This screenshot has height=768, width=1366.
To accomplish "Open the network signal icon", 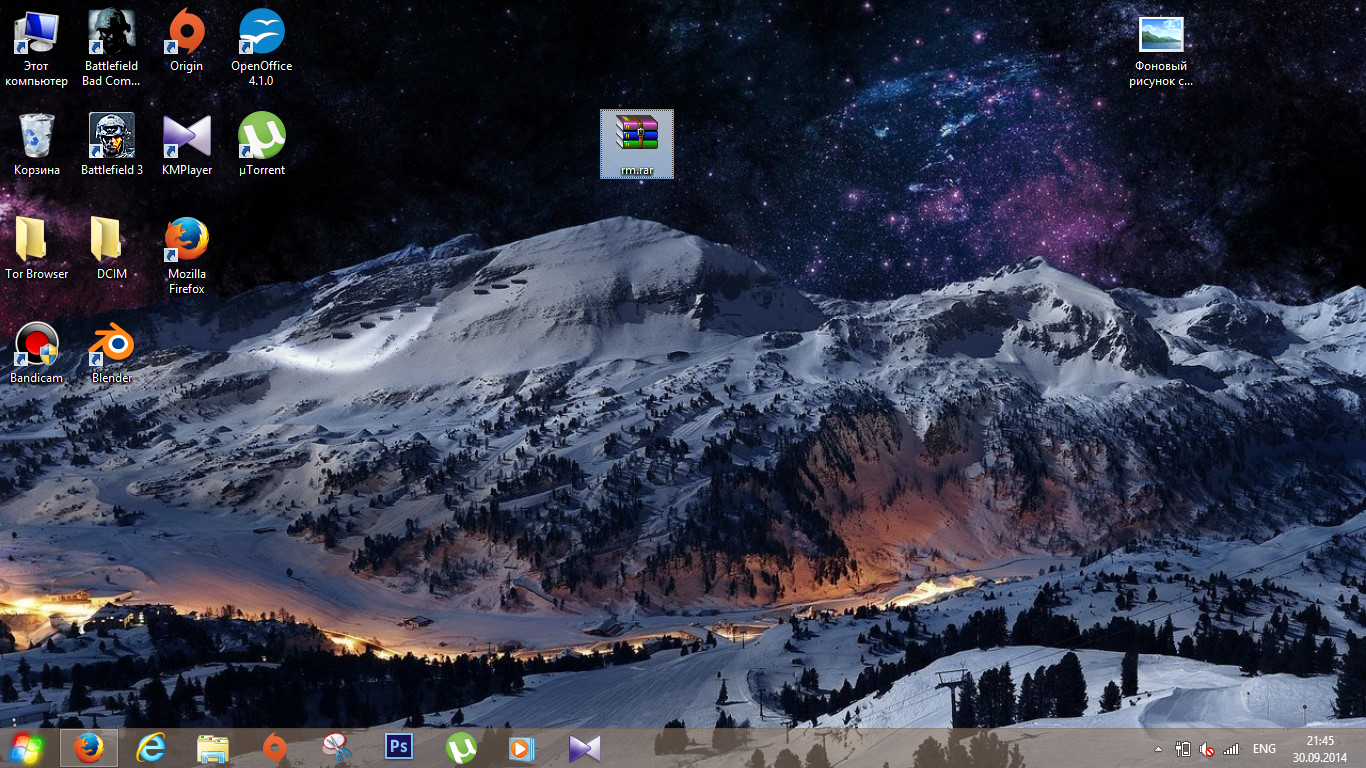I will coord(1231,749).
